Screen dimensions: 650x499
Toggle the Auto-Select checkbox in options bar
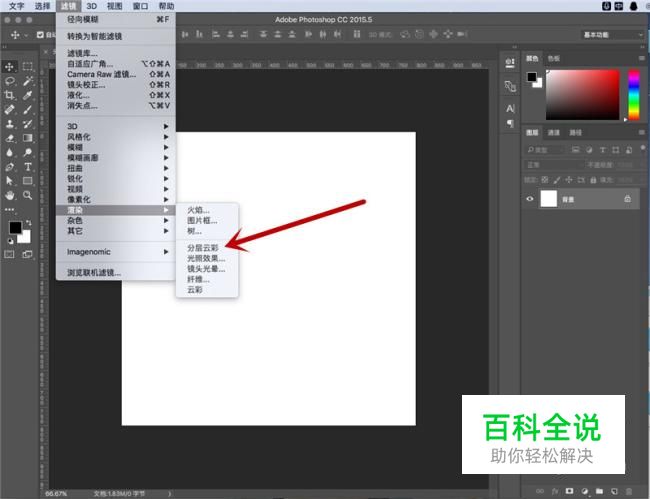click(x=40, y=35)
